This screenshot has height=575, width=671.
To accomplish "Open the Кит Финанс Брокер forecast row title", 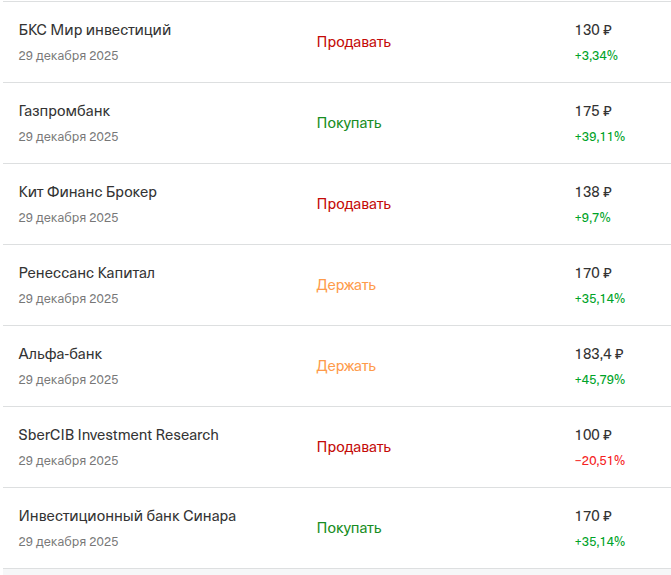I will tap(87, 192).
